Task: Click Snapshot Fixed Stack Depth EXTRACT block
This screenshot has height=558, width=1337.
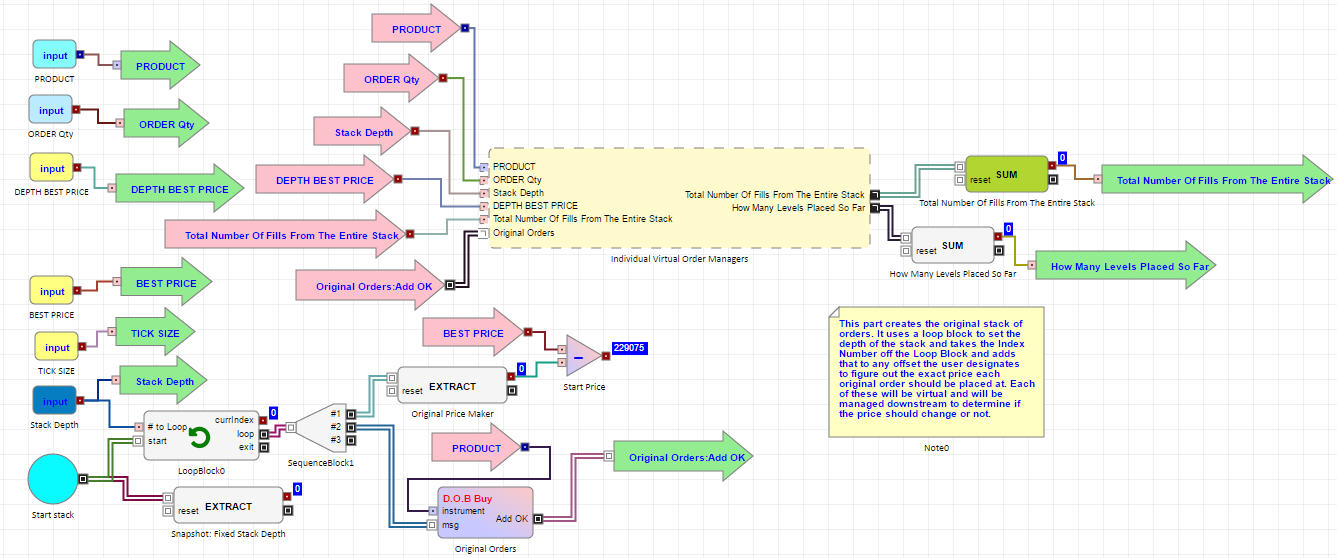Action: [x=228, y=506]
